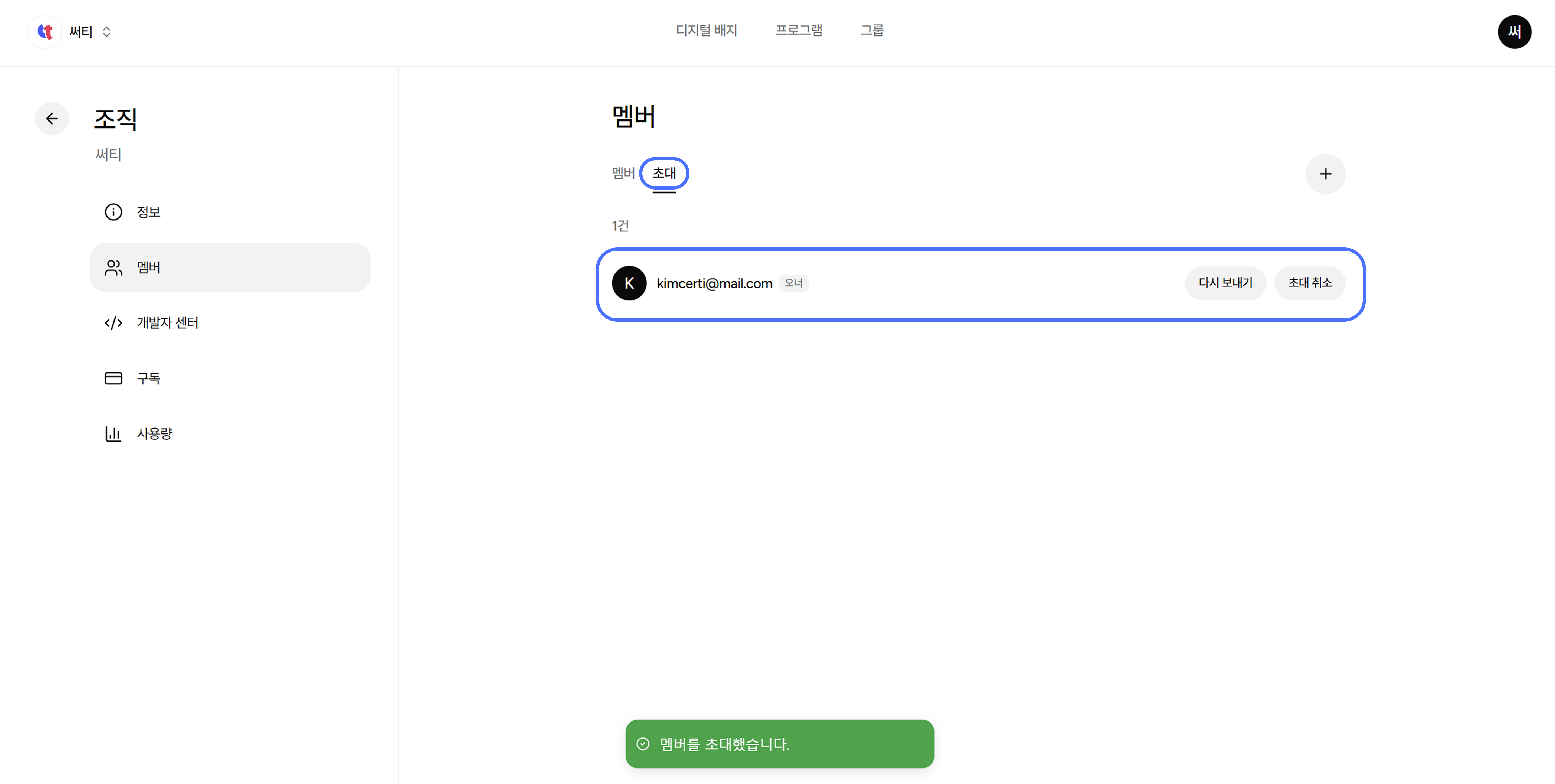Viewport: 1555px width, 784px height.
Task: Click the 사용량 bar chart icon
Action: [113, 433]
